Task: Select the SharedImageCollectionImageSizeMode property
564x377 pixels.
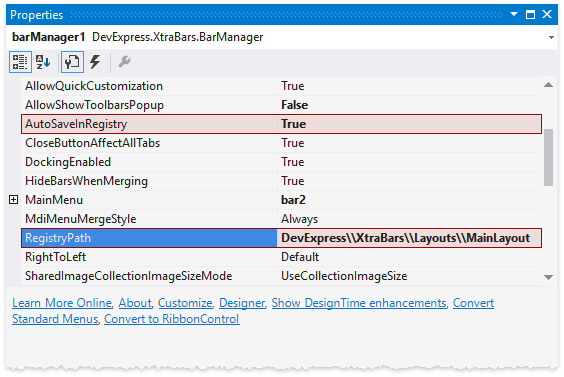Action: pos(149,276)
